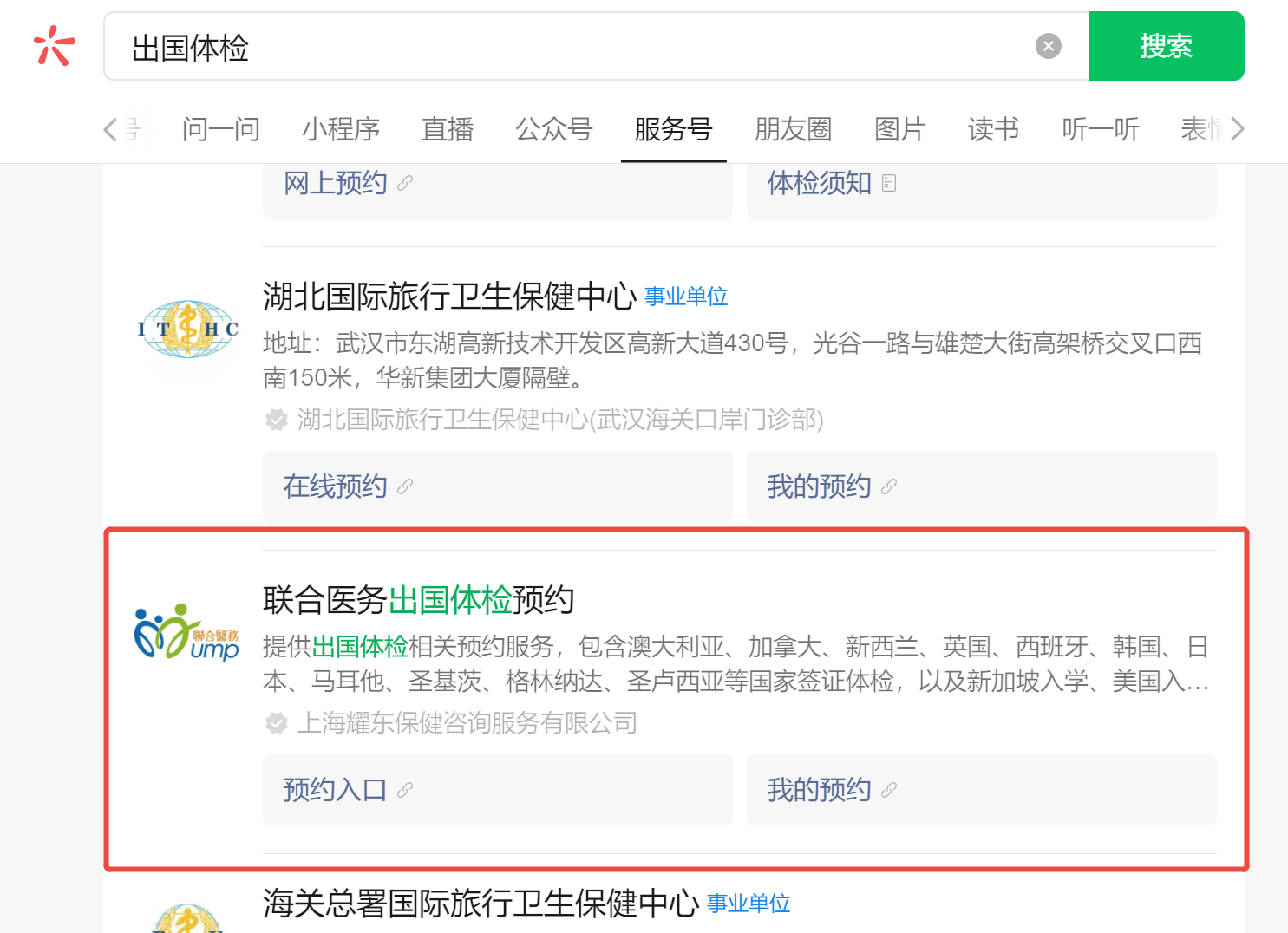Viewport: 1288px width, 933px height.
Task: Switch to the 图片 tab
Action: coord(900,129)
